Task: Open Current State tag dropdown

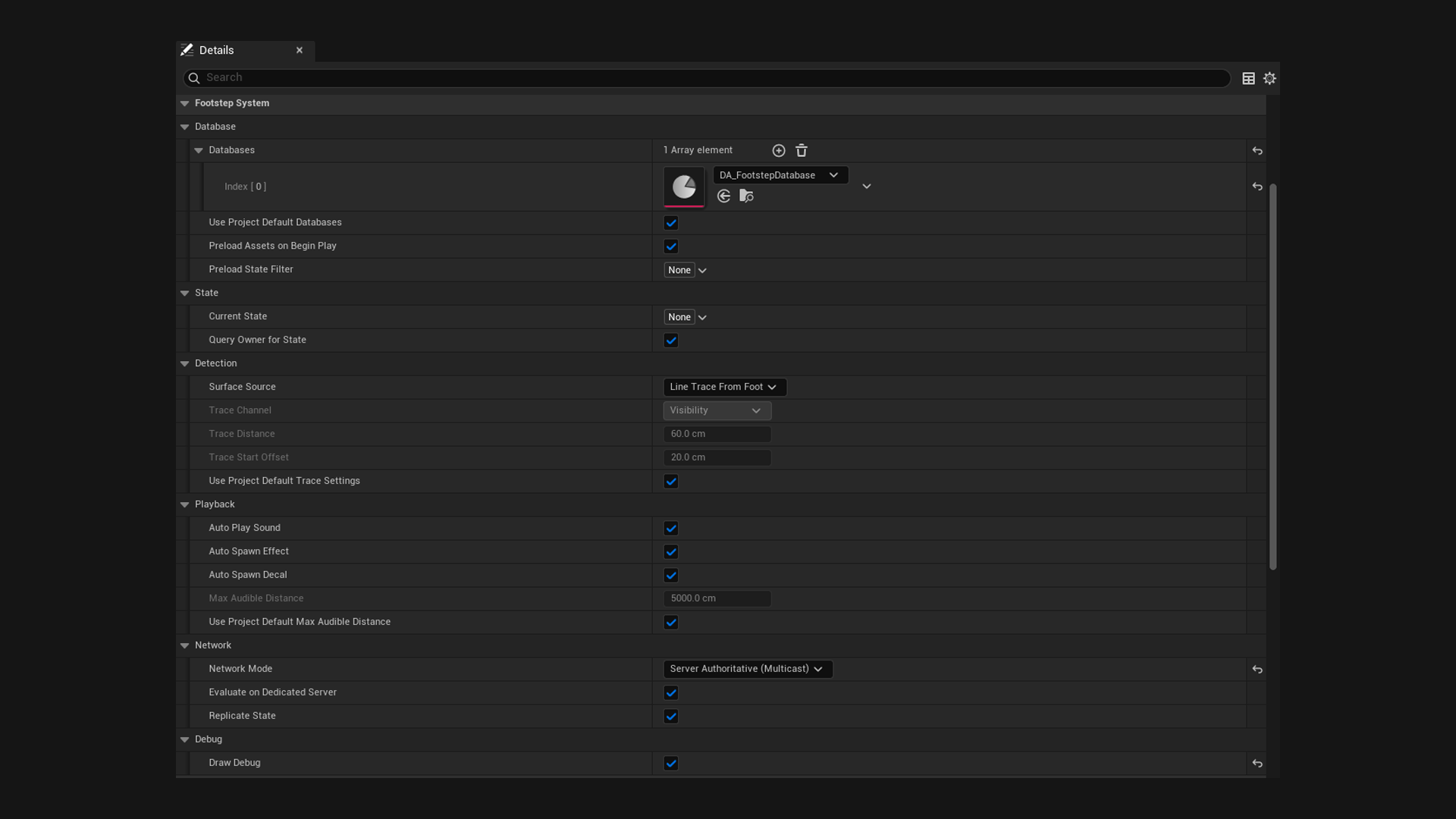Action: [702, 318]
